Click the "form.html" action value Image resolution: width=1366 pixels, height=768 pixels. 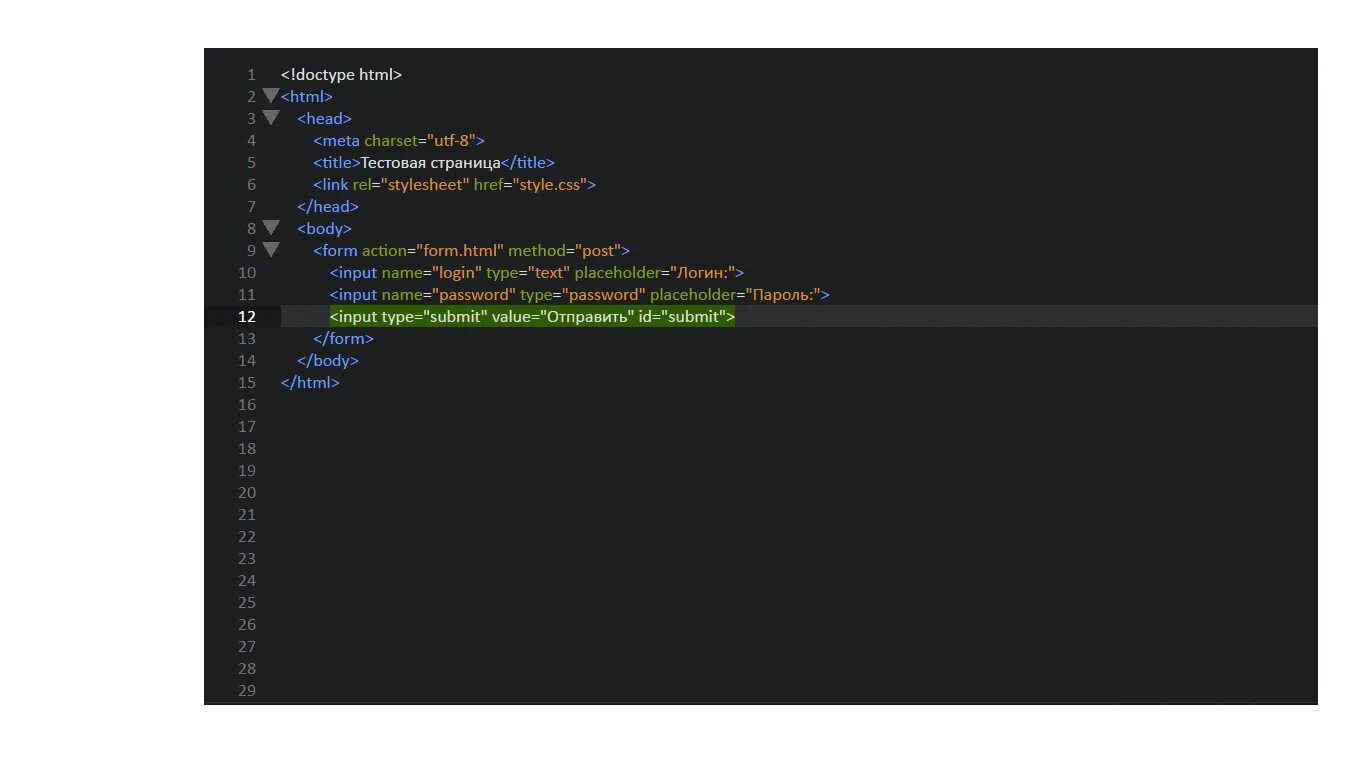pos(458,251)
